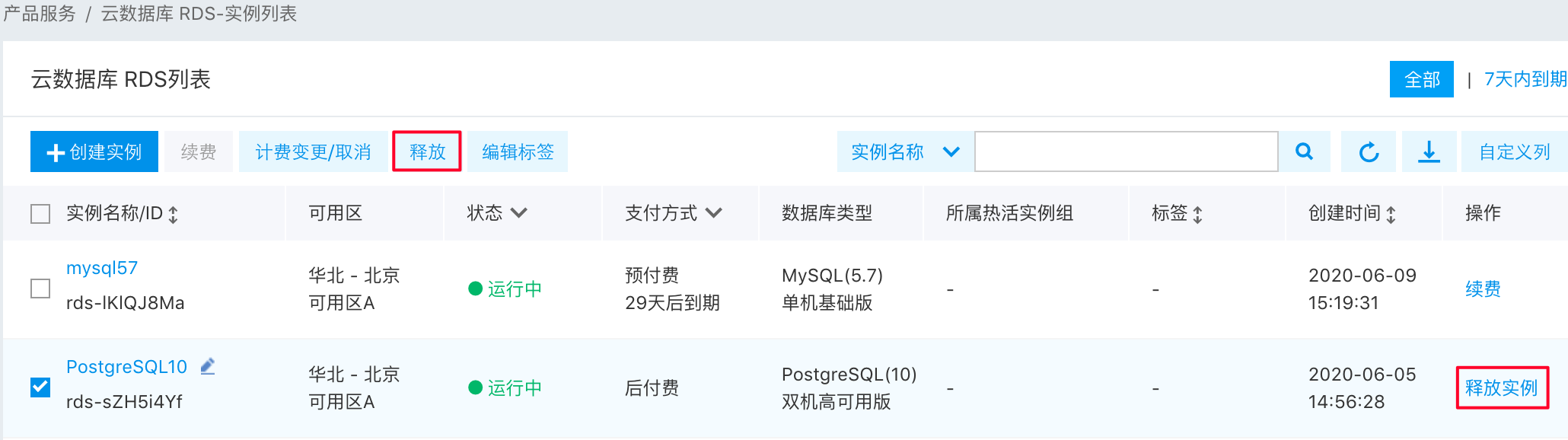Click the 释放 toolbar button
1568x440 pixels.
coord(427,151)
